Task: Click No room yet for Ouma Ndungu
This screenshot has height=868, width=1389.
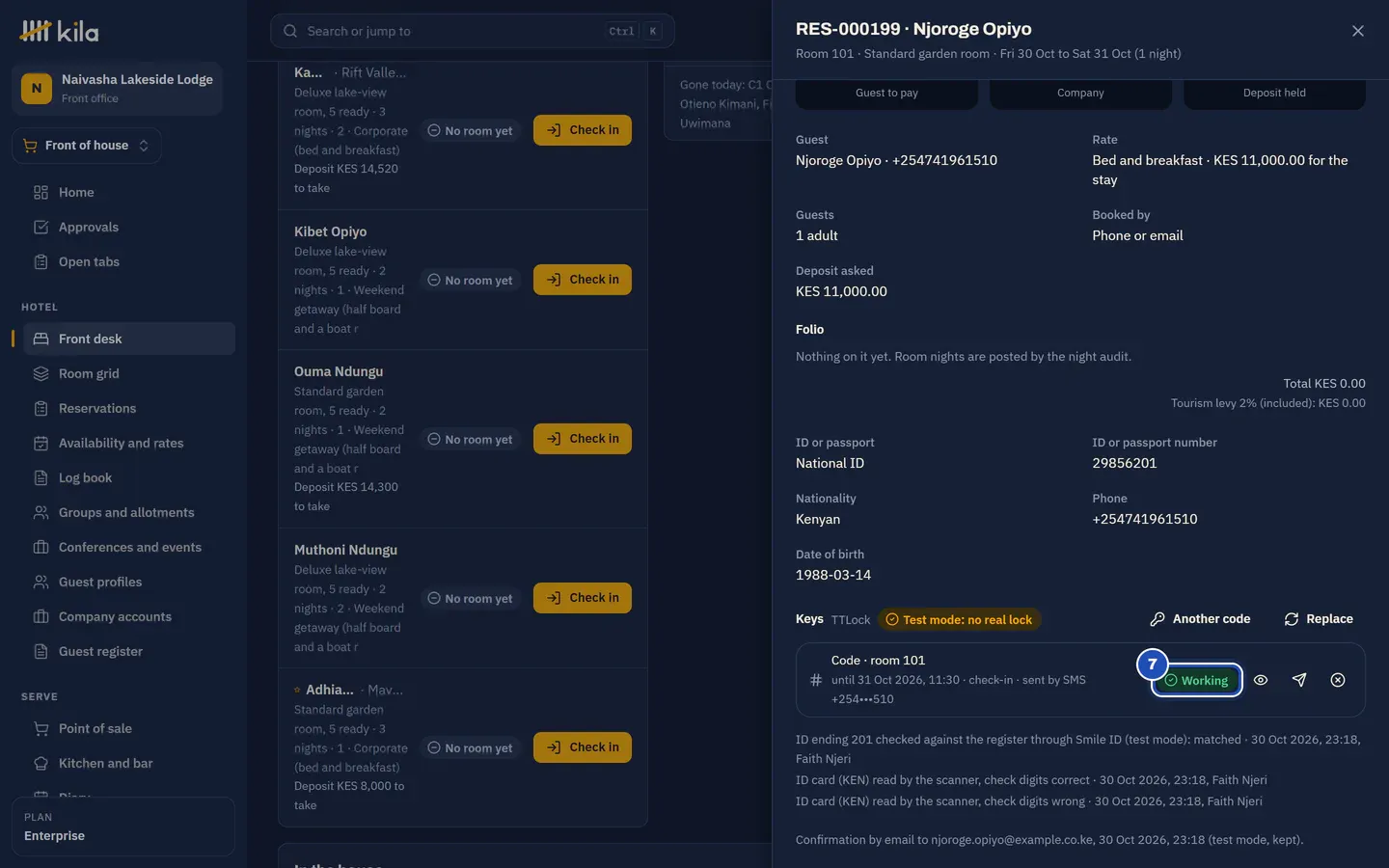Action: pyautogui.click(x=471, y=439)
